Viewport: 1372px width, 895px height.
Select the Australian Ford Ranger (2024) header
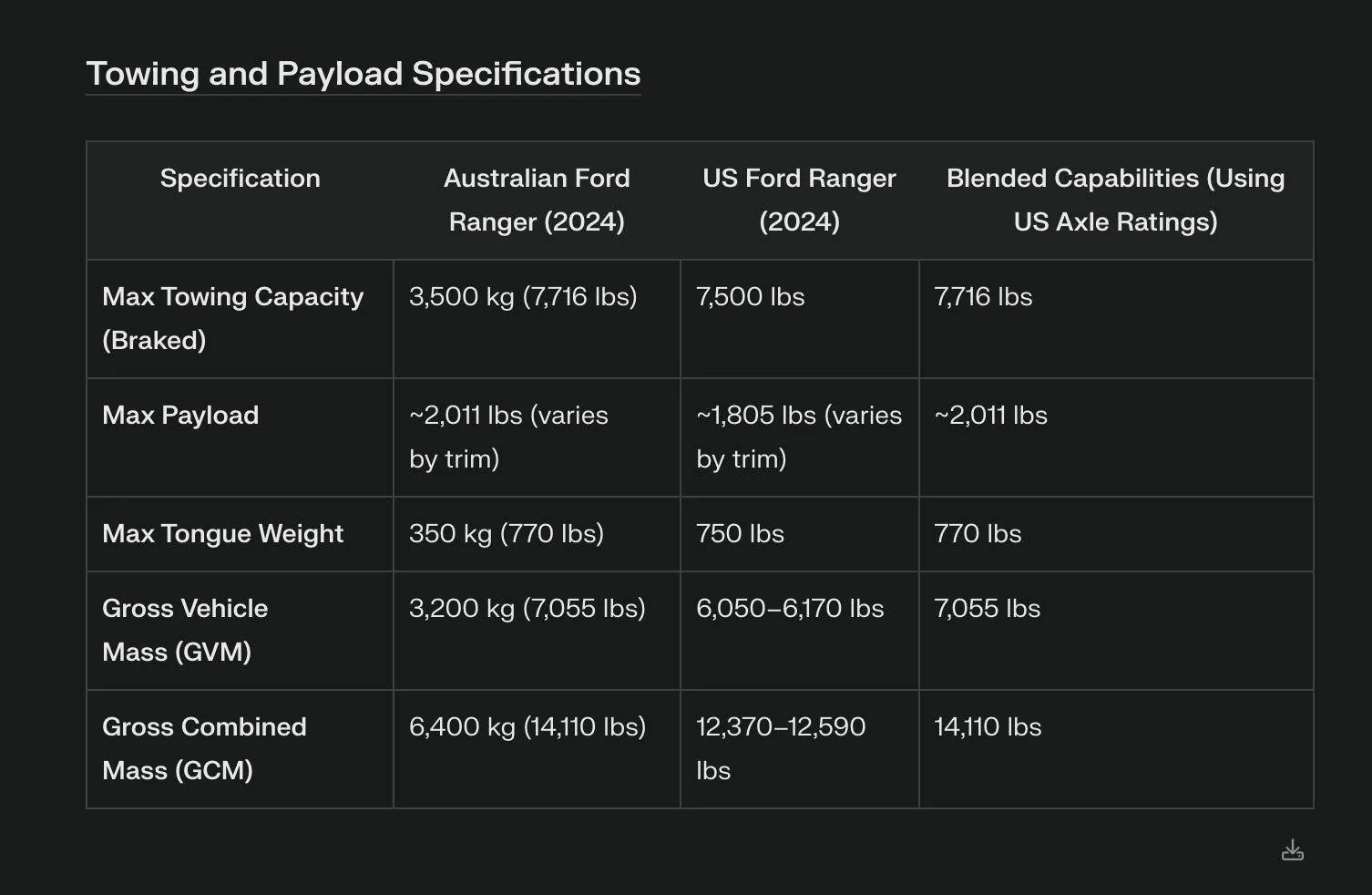(x=537, y=200)
